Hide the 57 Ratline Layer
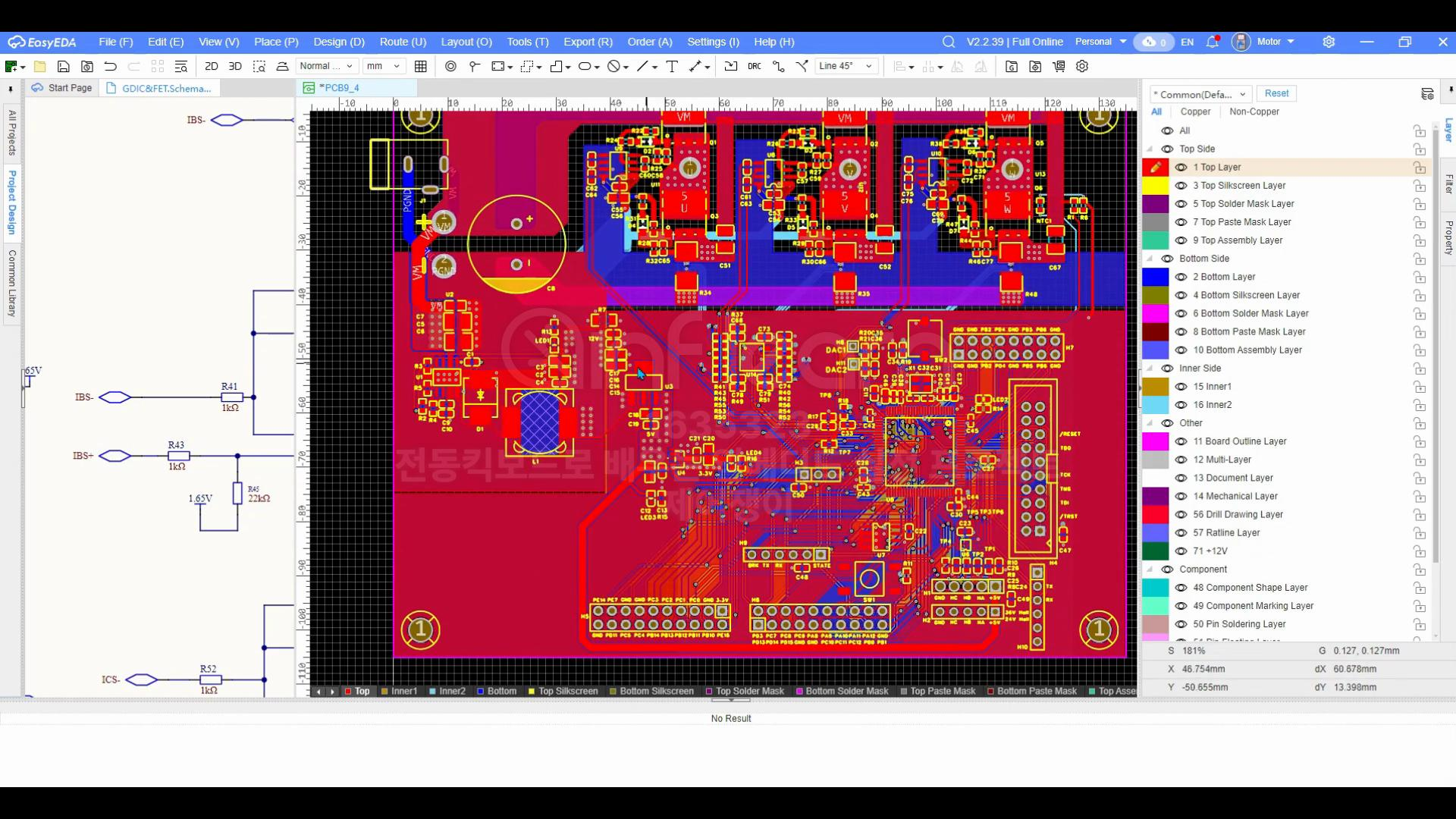The image size is (1456, 819). 1181,533
